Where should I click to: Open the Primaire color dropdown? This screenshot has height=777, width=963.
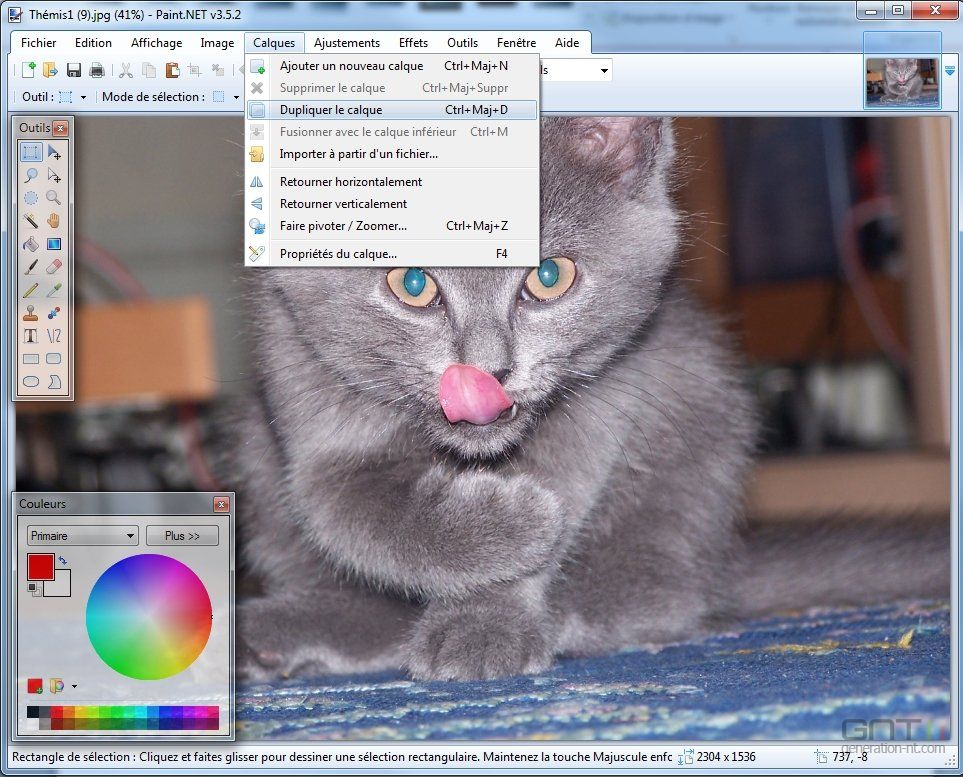click(82, 536)
